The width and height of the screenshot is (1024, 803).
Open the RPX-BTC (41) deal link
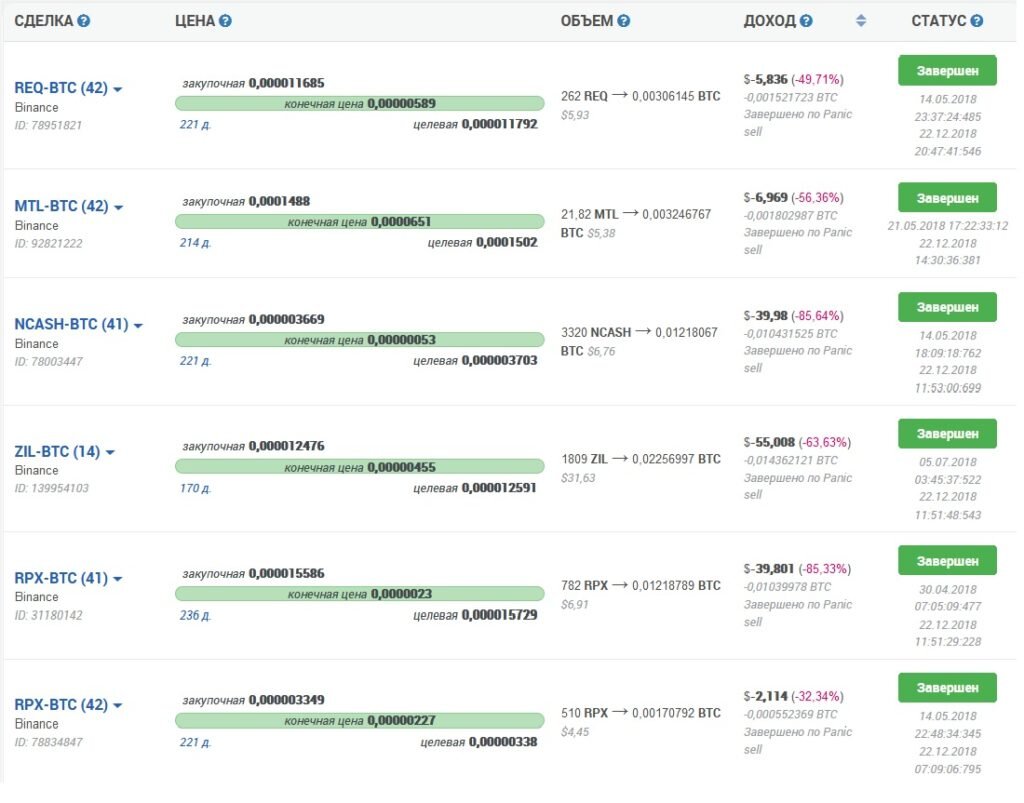click(61, 578)
